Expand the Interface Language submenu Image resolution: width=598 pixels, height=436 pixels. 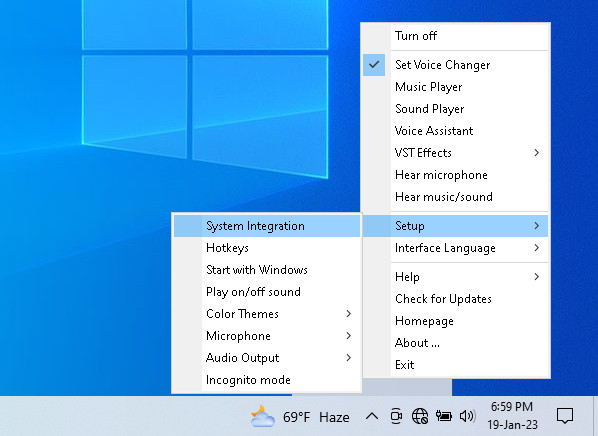pyautogui.click(x=455, y=248)
